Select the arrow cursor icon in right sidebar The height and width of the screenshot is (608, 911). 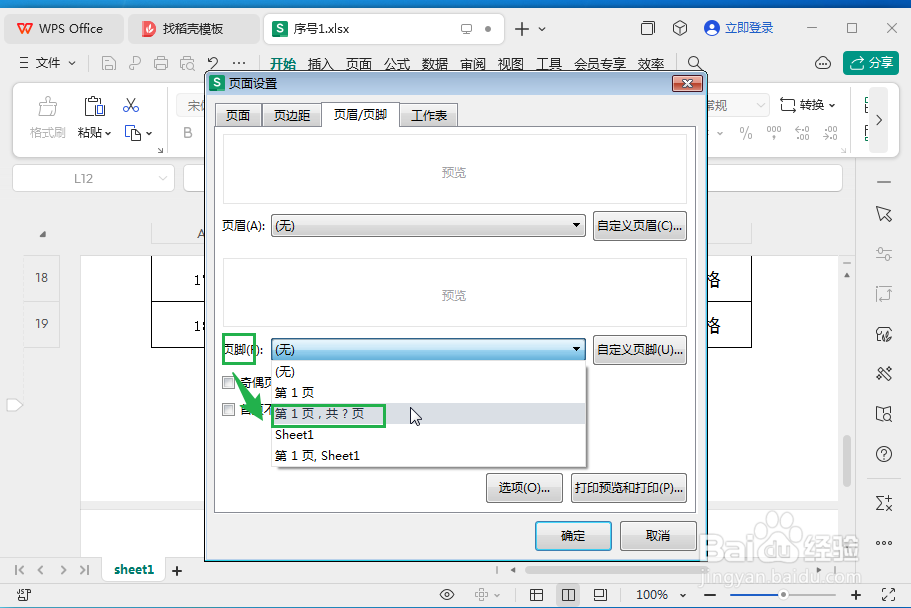[x=883, y=213]
